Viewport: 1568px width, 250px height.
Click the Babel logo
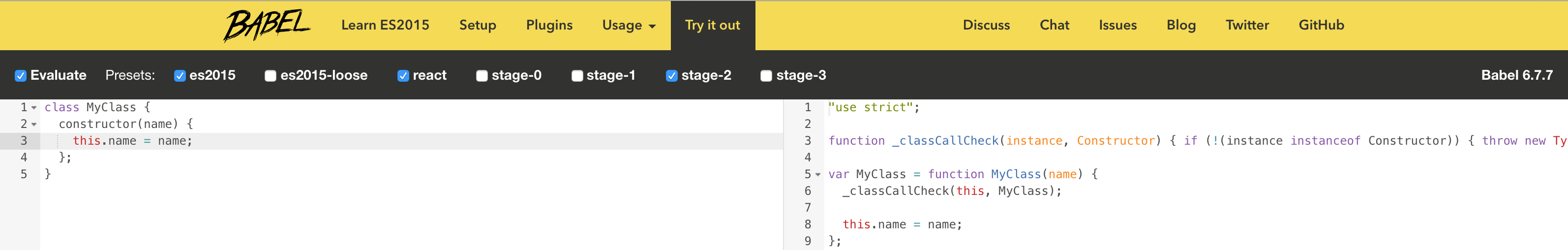click(267, 26)
